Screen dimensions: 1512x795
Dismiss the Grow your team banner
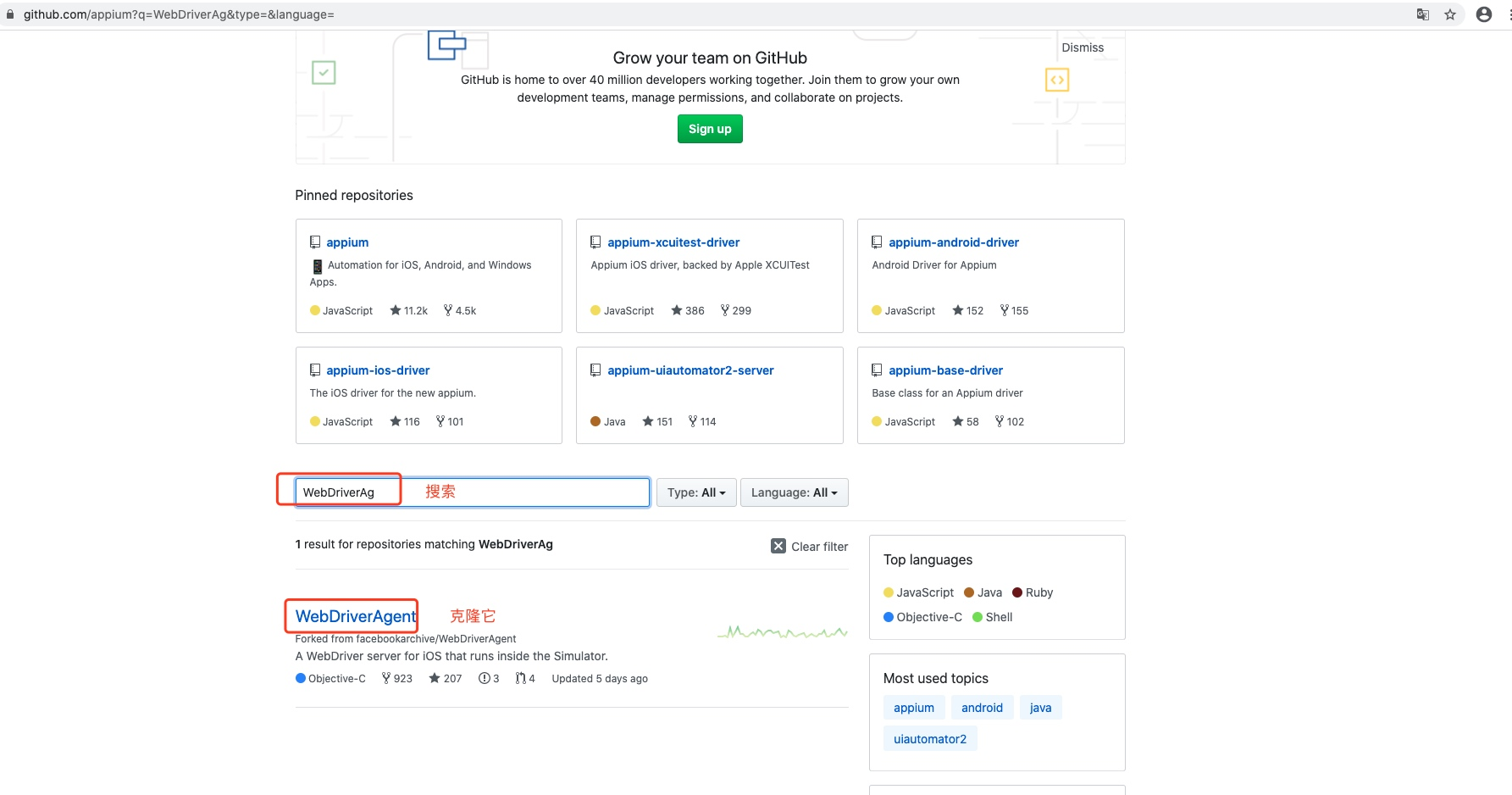tap(1083, 47)
